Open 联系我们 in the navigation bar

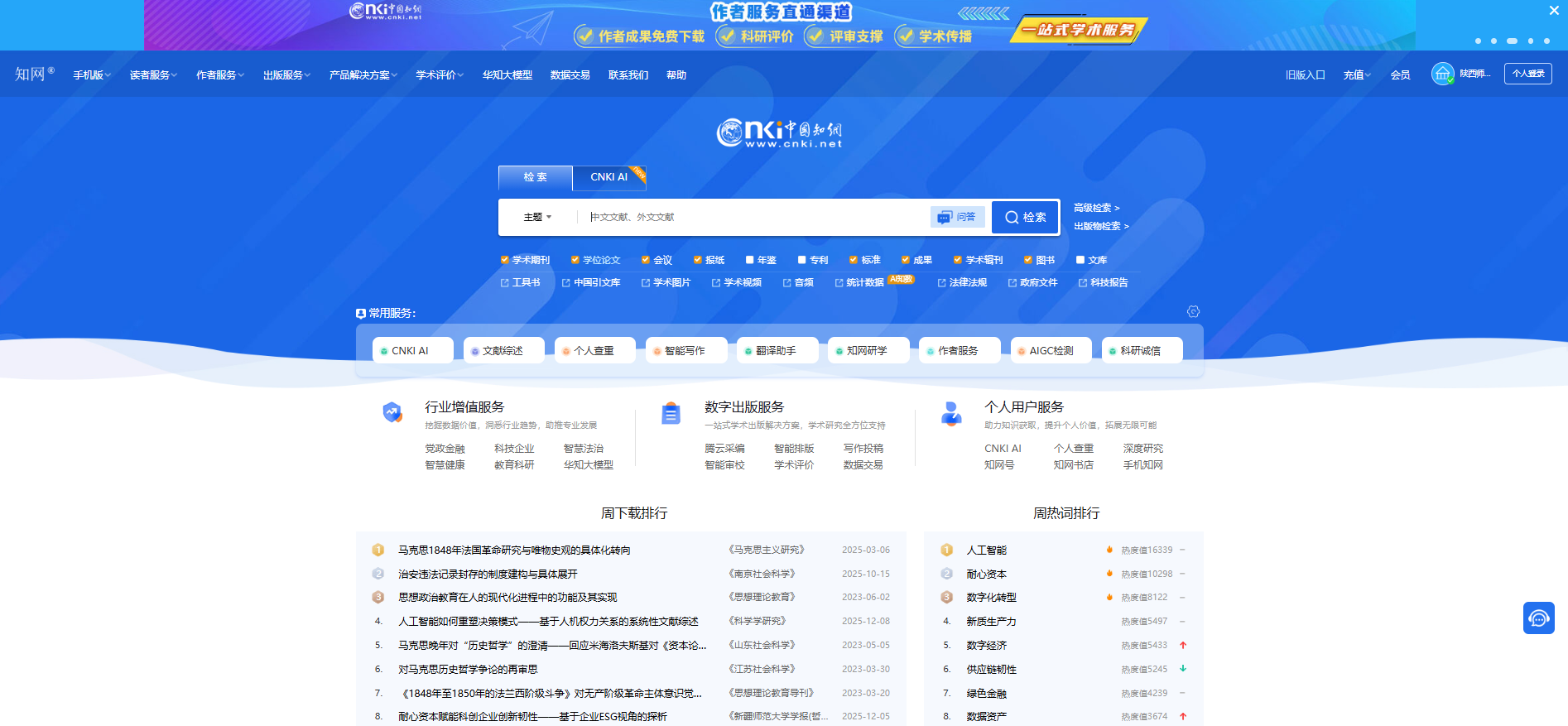[x=628, y=75]
